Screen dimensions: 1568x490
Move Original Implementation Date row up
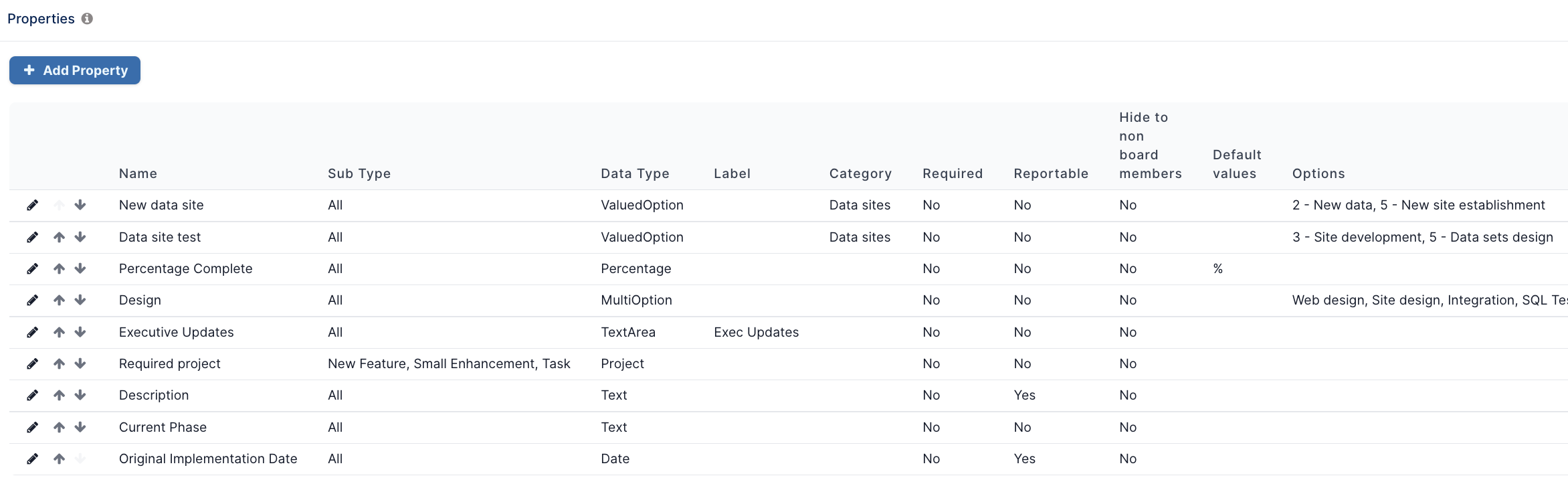60,459
